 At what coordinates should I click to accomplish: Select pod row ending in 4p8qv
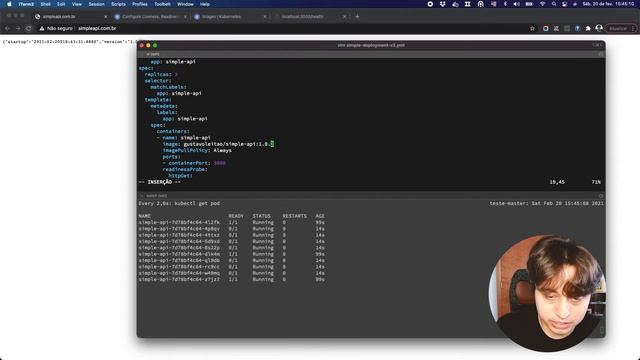[231, 229]
